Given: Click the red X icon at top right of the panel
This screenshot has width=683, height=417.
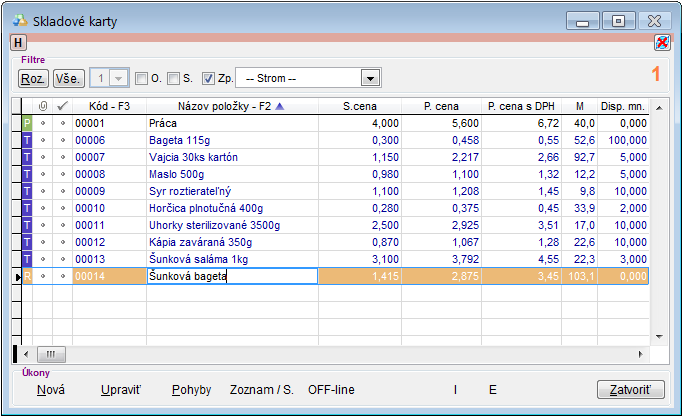Looking at the screenshot, I should click(x=662, y=42).
